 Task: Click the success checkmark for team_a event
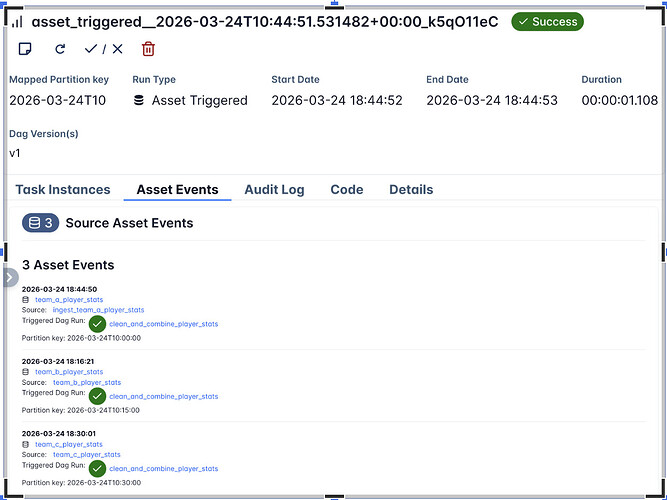tap(97, 324)
